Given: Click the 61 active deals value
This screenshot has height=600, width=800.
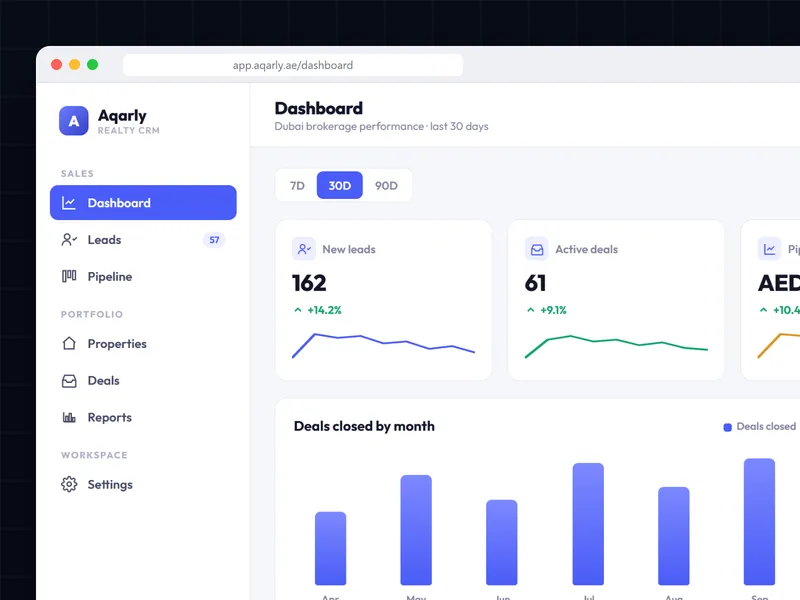Looking at the screenshot, I should pos(535,283).
